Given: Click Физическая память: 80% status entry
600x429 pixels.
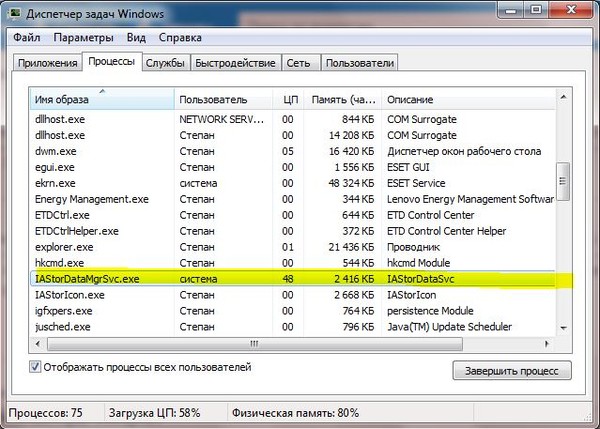Looking at the screenshot, I should pos(295,413).
